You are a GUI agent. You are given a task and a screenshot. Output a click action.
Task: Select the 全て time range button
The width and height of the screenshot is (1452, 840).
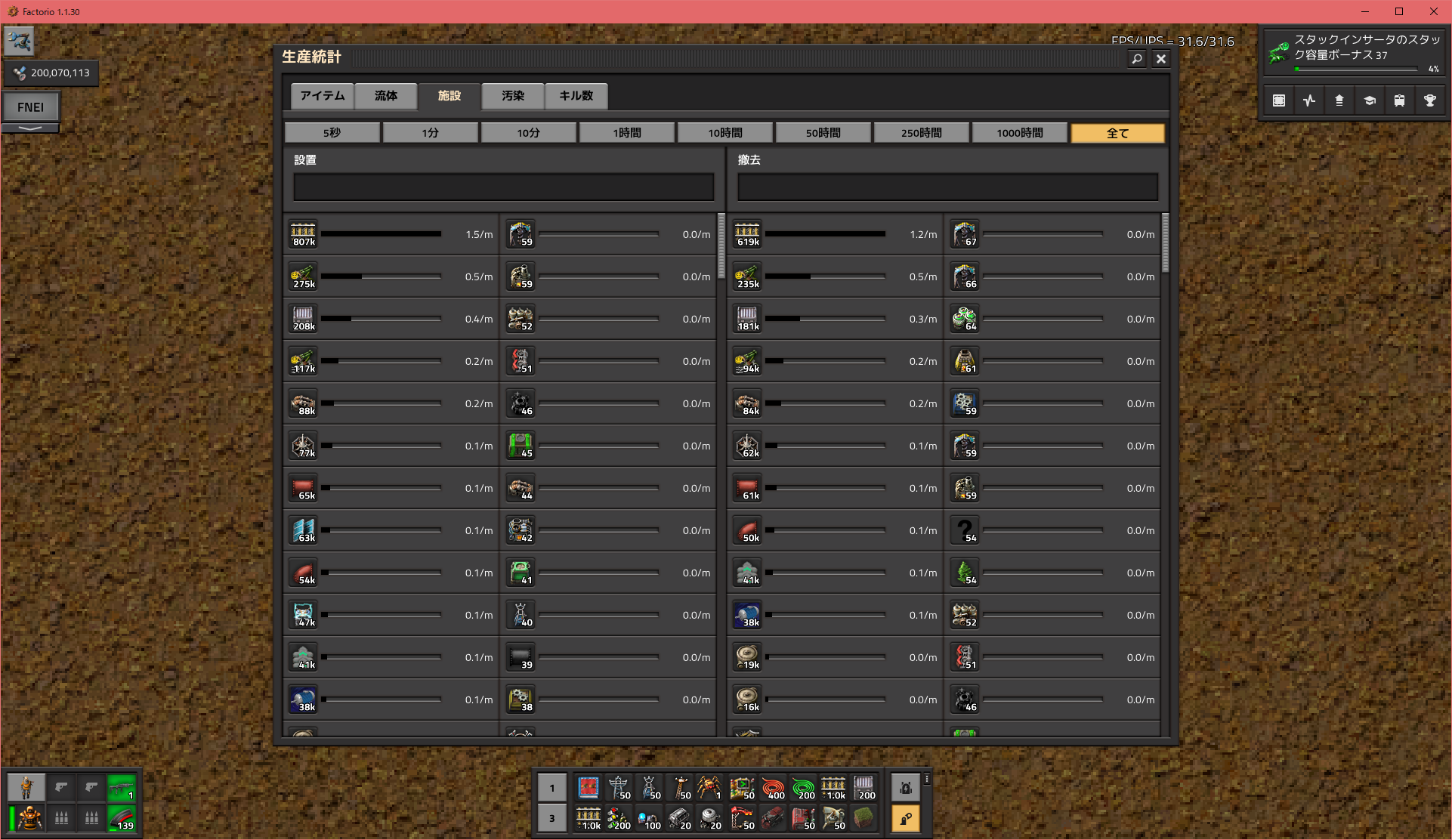pos(1117,133)
